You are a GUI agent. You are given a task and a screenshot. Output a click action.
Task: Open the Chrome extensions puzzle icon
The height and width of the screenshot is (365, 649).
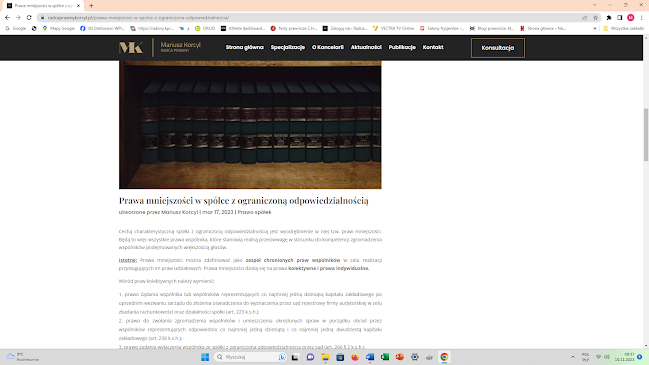coord(609,17)
